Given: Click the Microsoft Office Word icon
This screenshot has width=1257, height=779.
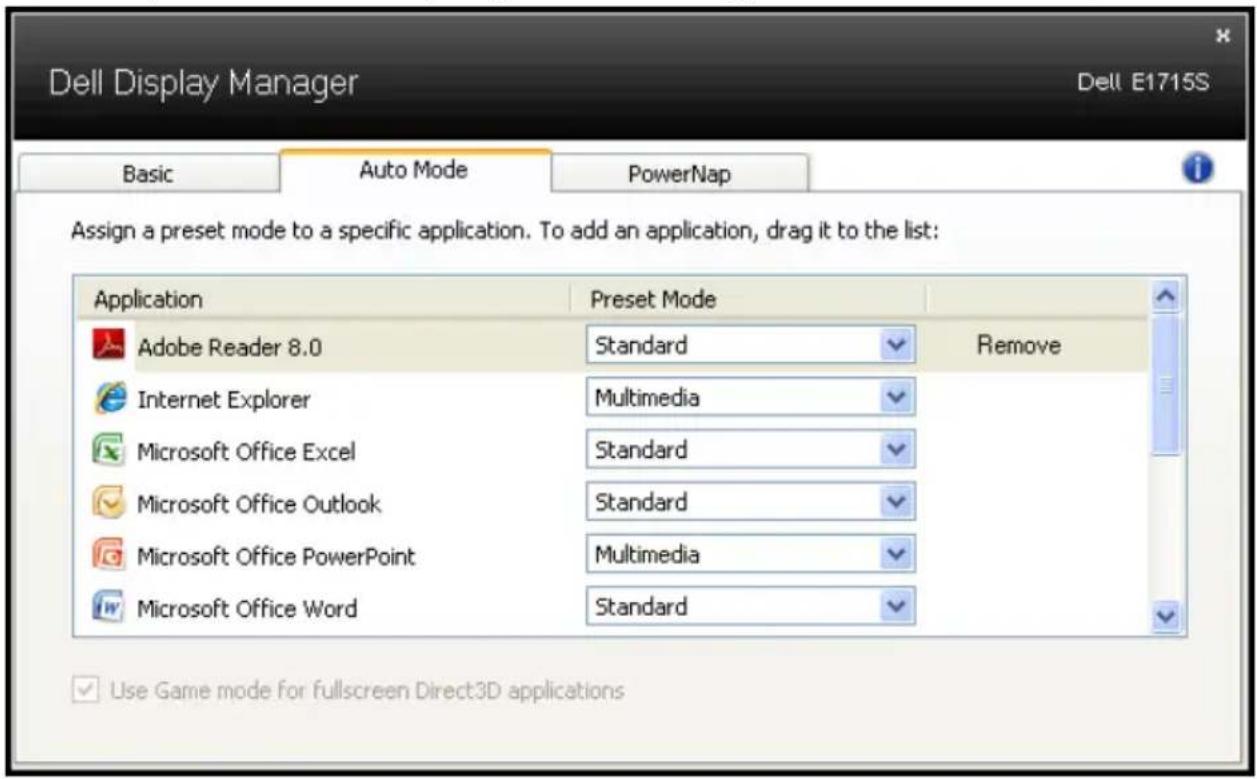Looking at the screenshot, I should pos(108,607).
